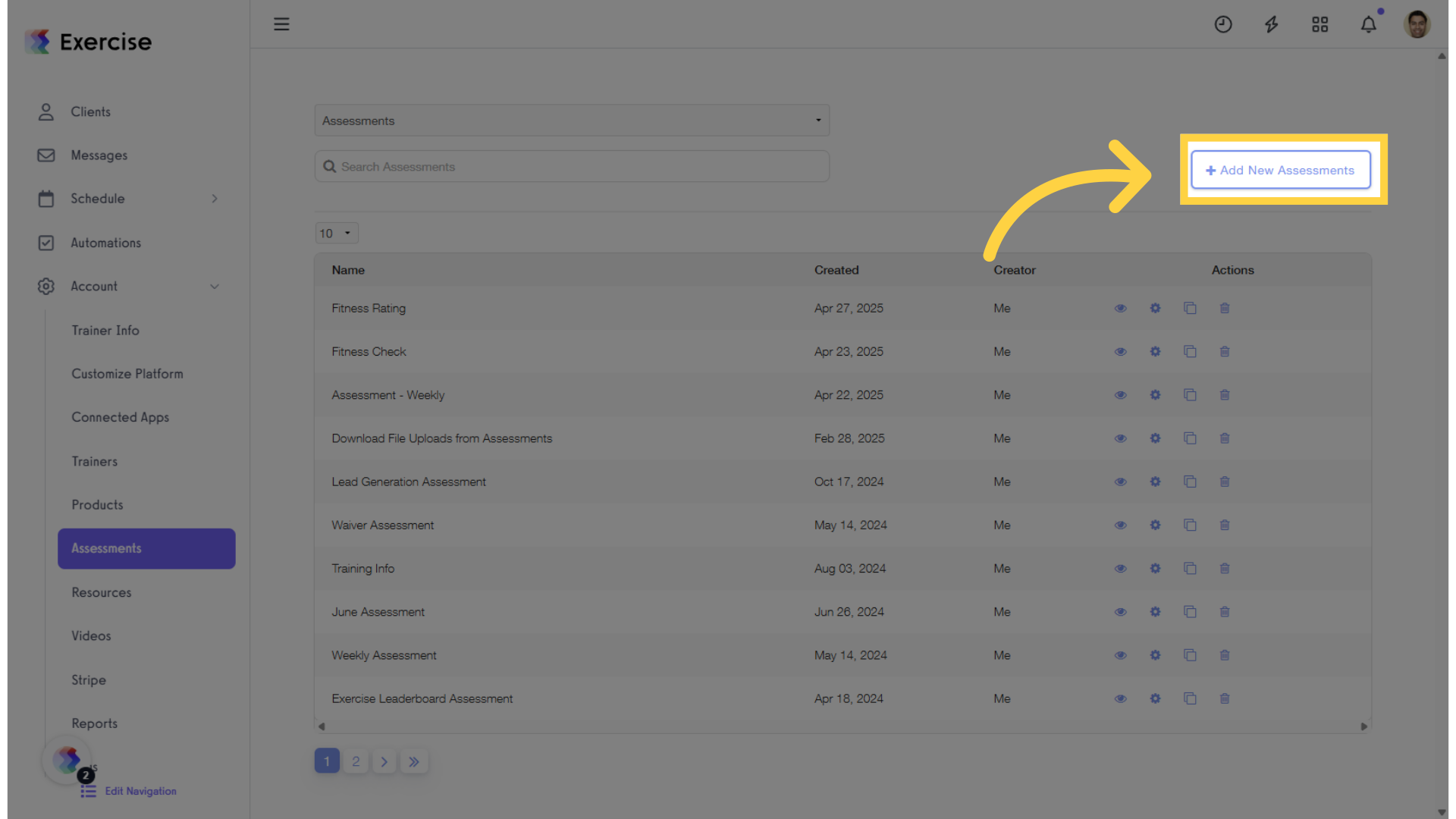Open settings gear for Fitness Rating

1155,308
